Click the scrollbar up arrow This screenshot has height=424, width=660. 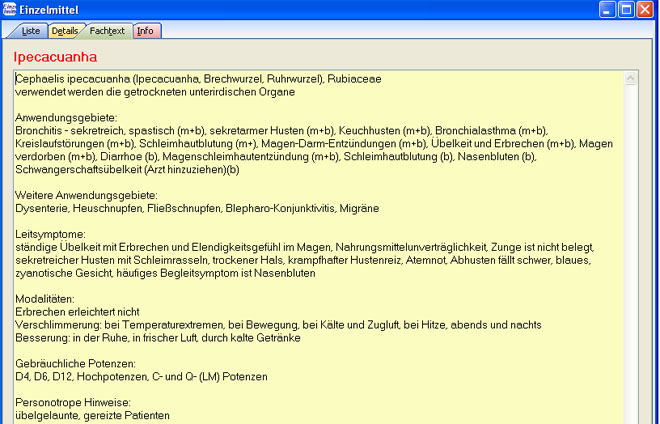pos(630,77)
